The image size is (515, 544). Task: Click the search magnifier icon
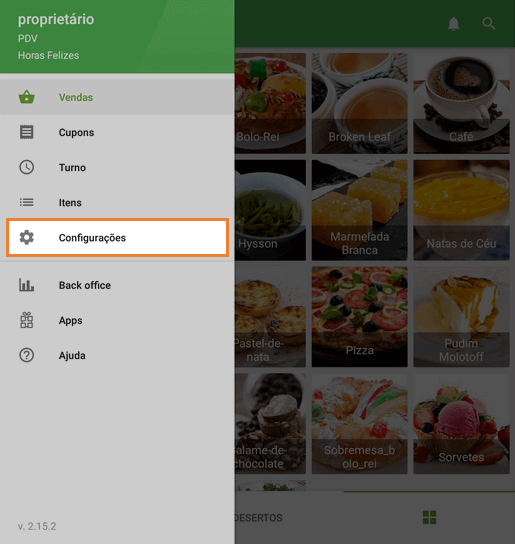pyautogui.click(x=489, y=24)
